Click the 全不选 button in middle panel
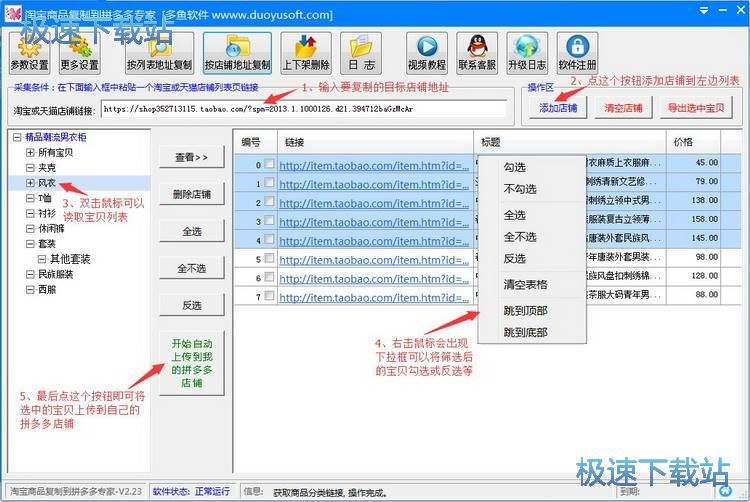Screen dimensions: 750x502 [x=191, y=268]
